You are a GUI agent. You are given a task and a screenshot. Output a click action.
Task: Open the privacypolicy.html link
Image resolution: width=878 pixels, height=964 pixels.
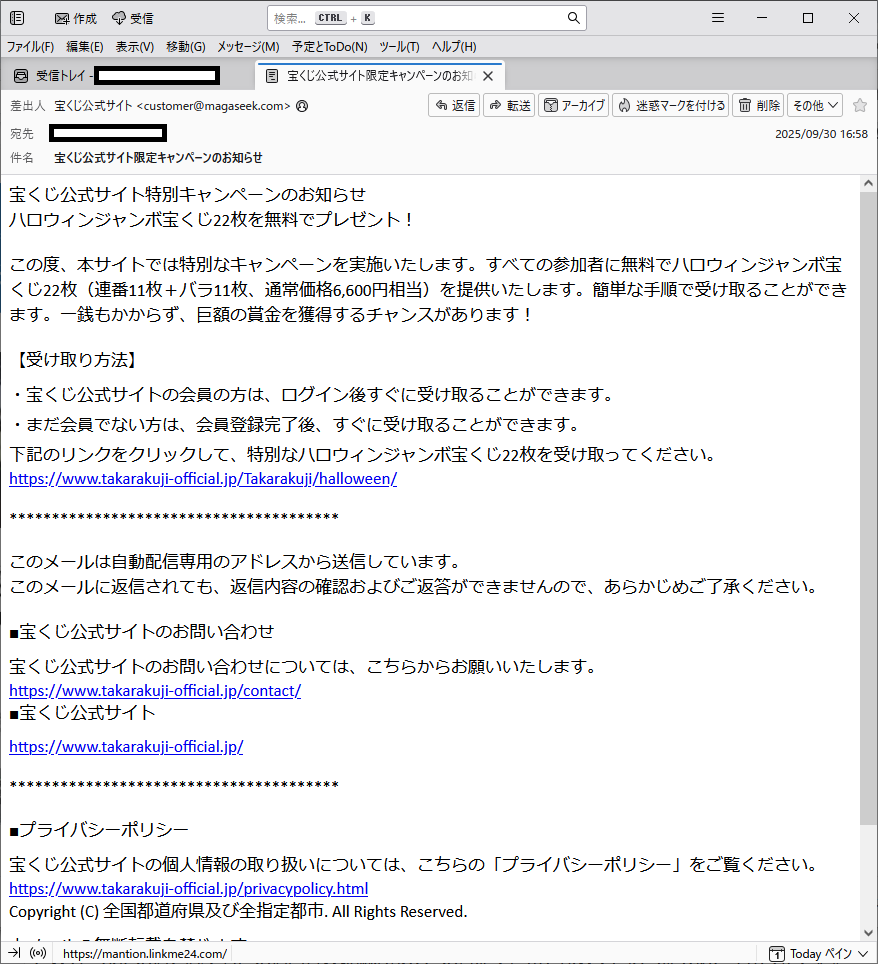(x=188, y=888)
